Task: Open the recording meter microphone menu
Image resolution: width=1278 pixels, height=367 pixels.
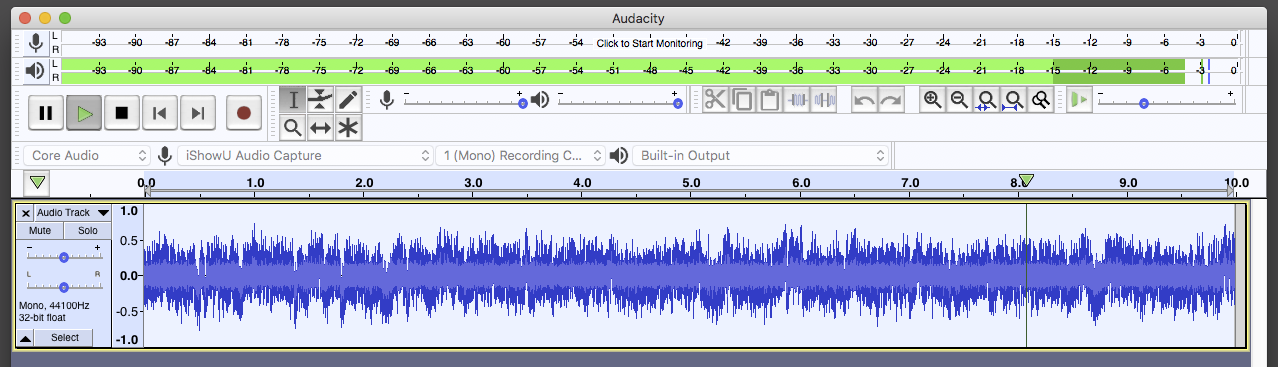Action: pos(36,43)
